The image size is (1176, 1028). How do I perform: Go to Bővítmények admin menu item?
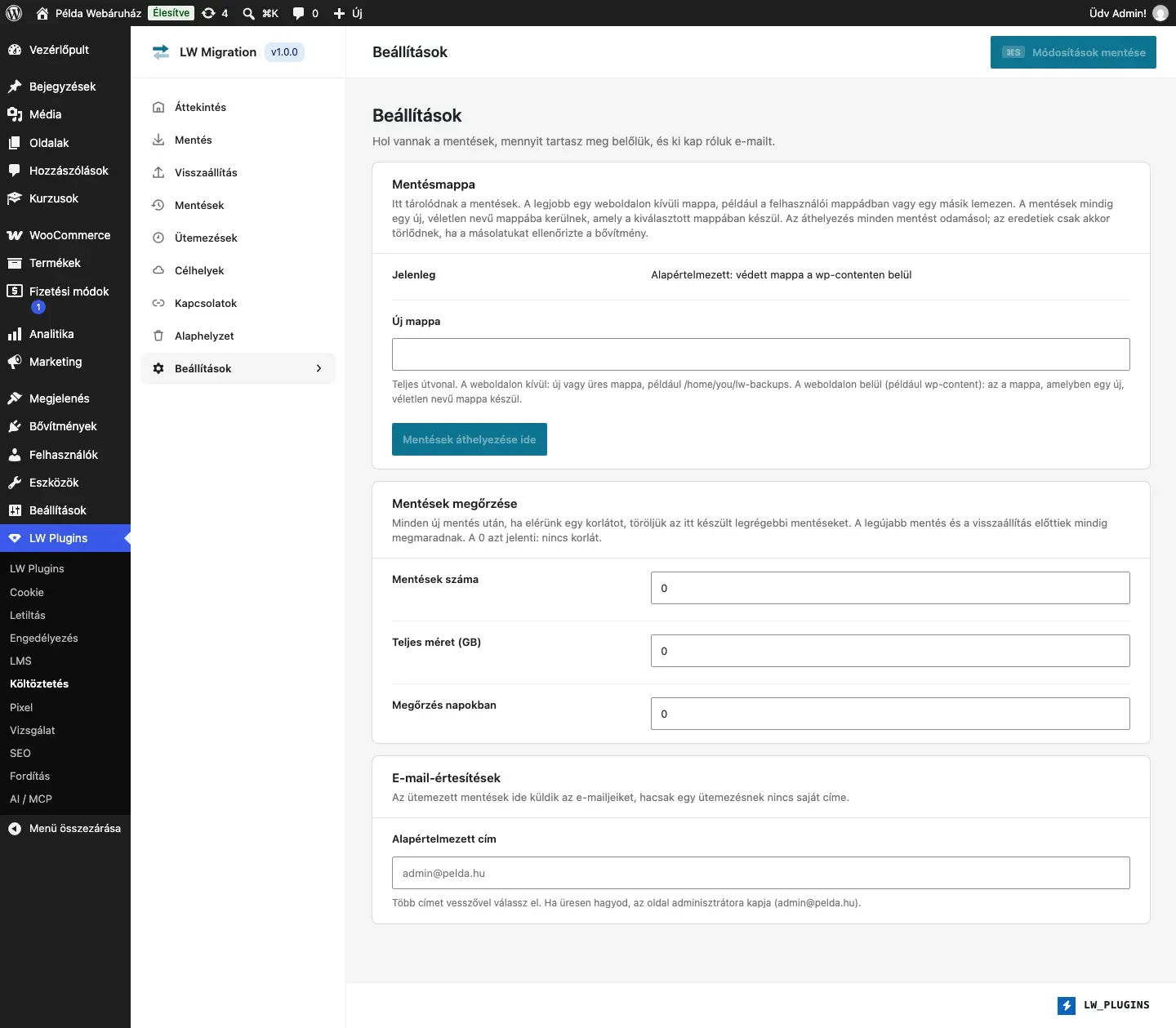point(65,426)
